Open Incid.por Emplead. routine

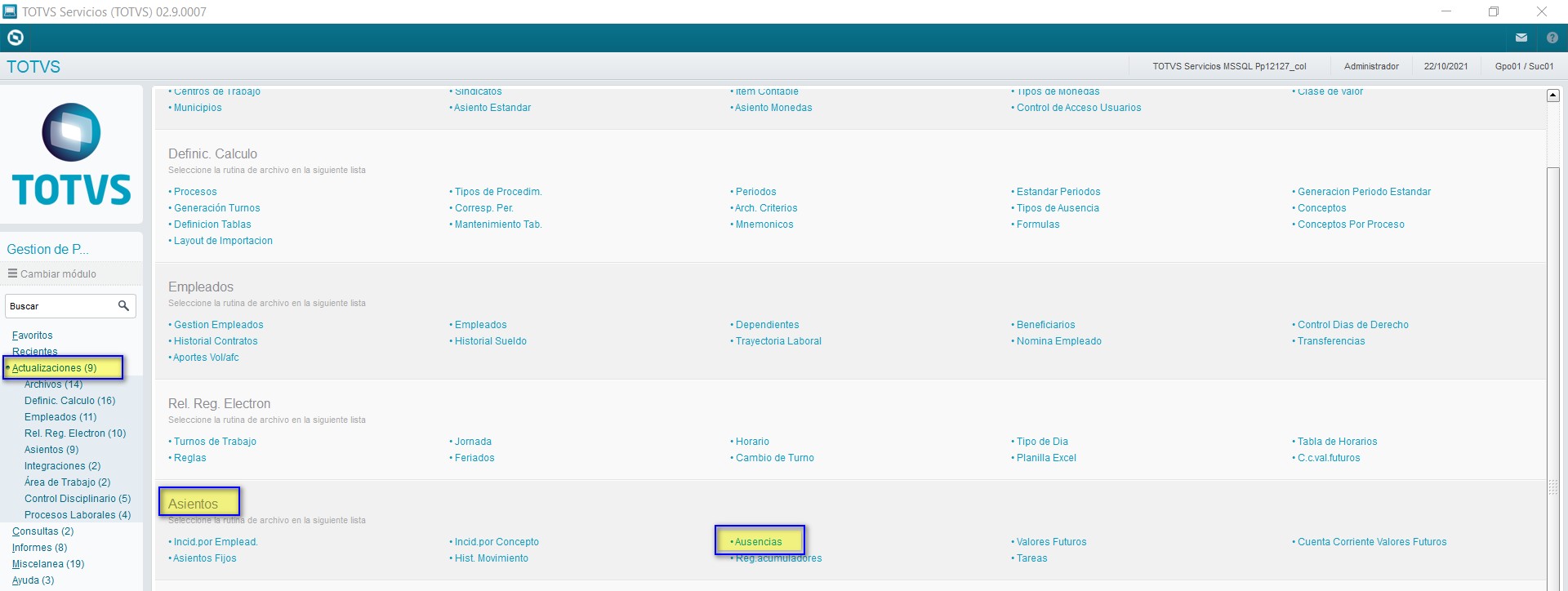(216, 542)
